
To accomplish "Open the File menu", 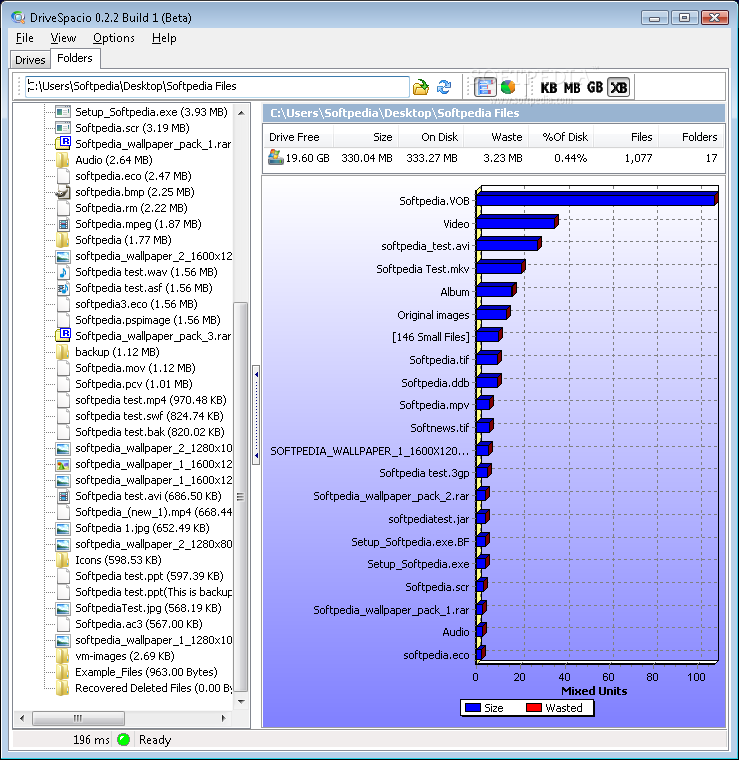I will tap(24, 38).
